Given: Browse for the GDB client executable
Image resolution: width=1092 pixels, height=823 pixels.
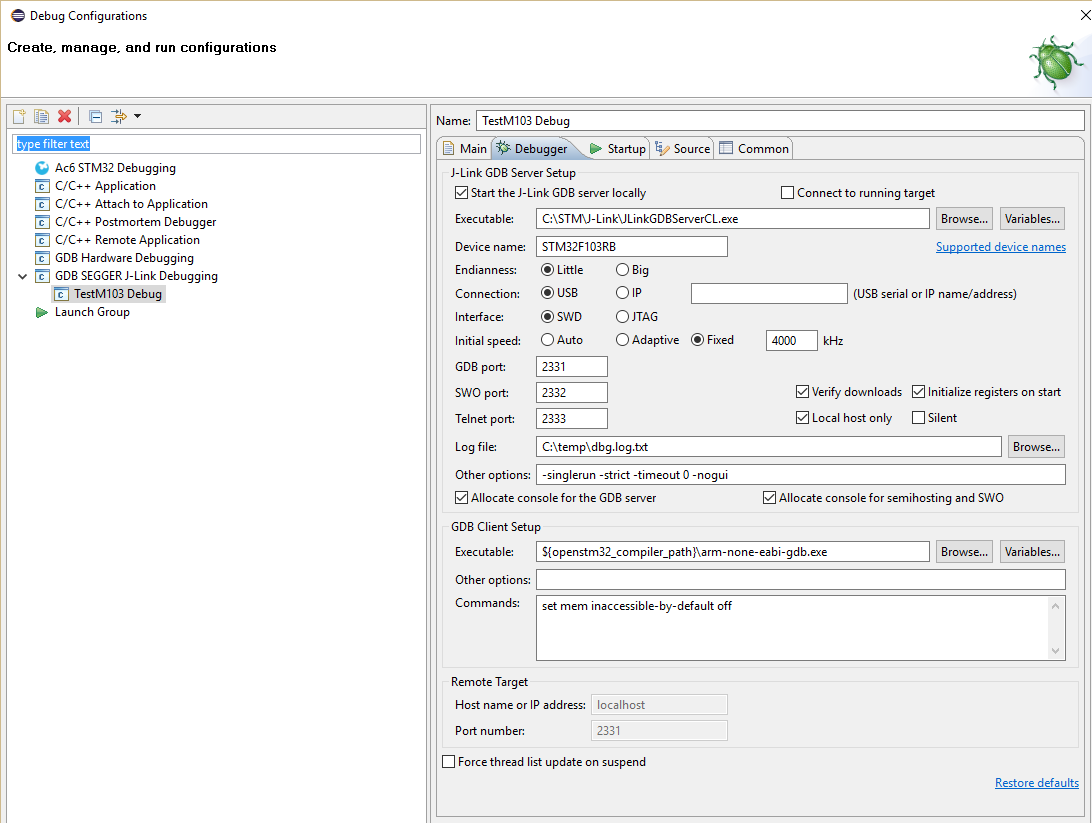Looking at the screenshot, I should (x=964, y=551).
